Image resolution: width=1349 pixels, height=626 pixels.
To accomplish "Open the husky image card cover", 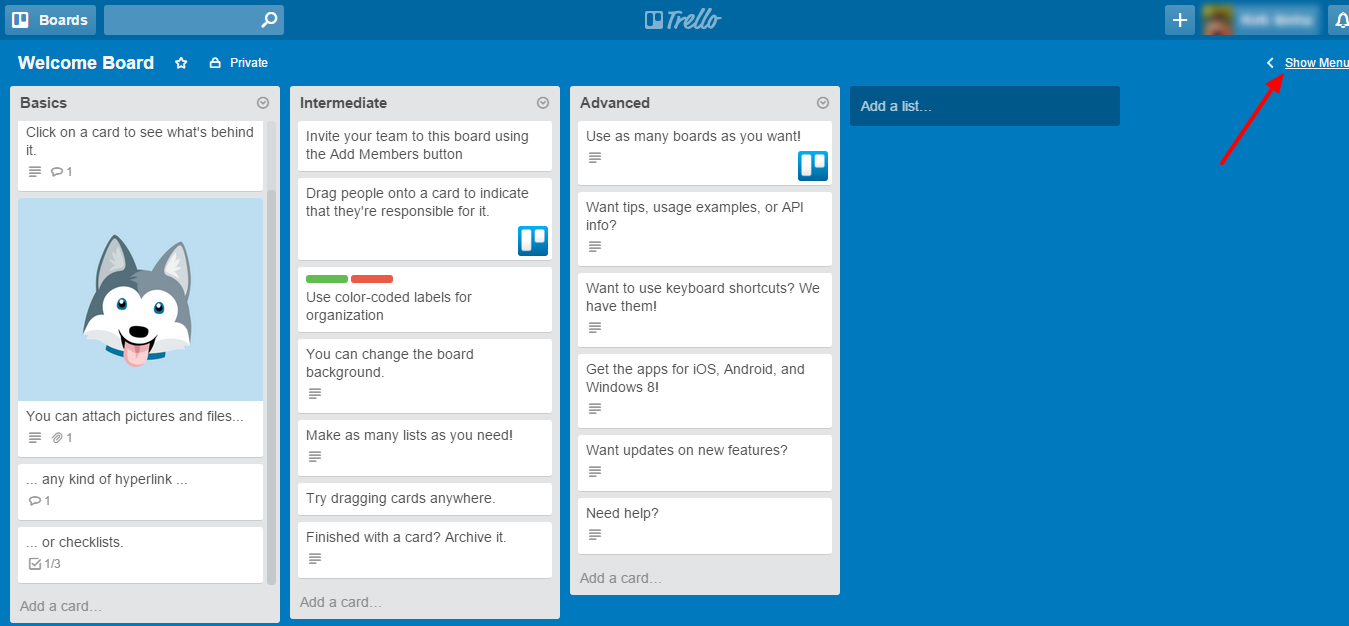I will coord(140,300).
